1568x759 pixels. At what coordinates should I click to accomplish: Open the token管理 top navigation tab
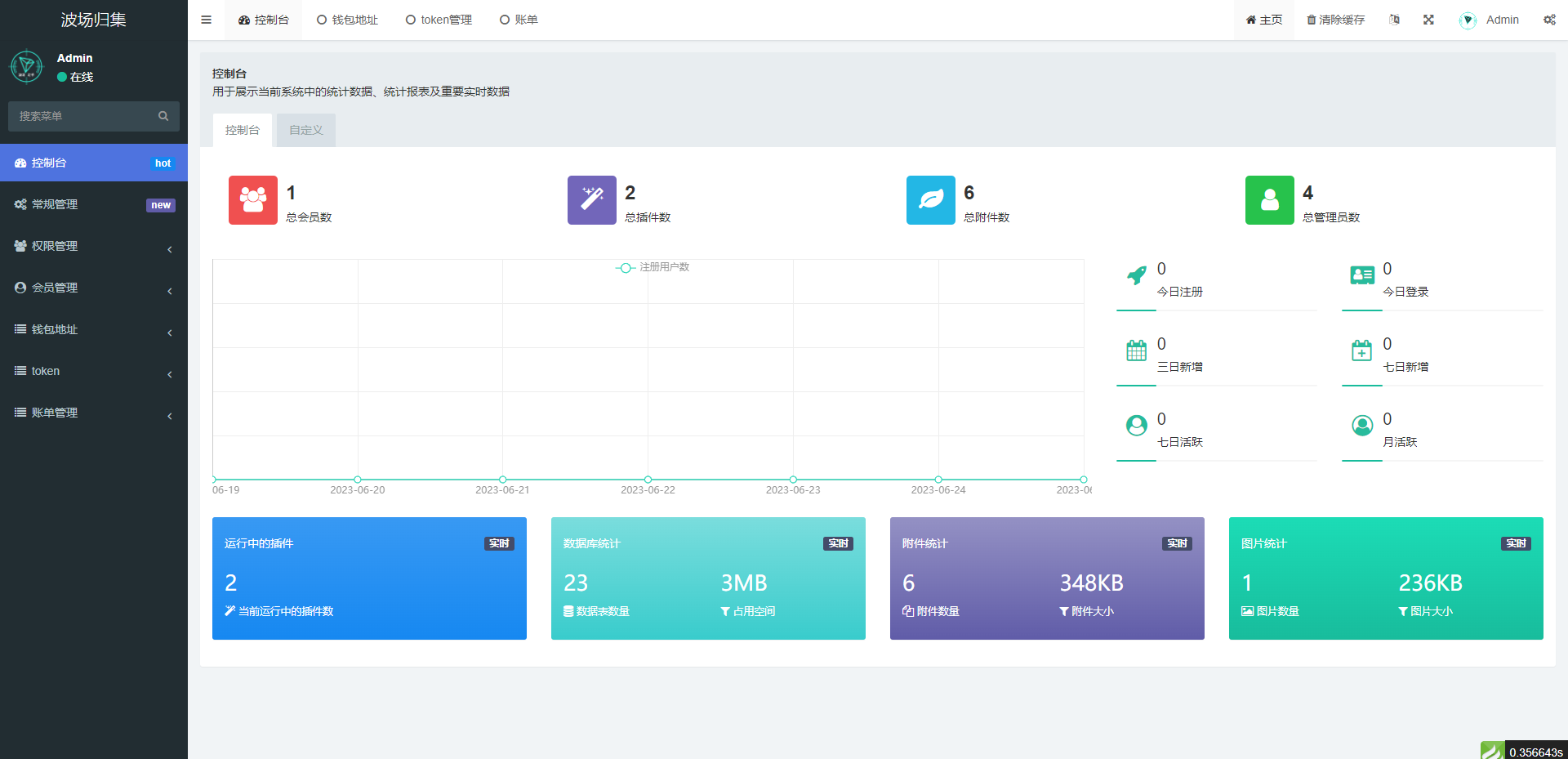tap(439, 20)
